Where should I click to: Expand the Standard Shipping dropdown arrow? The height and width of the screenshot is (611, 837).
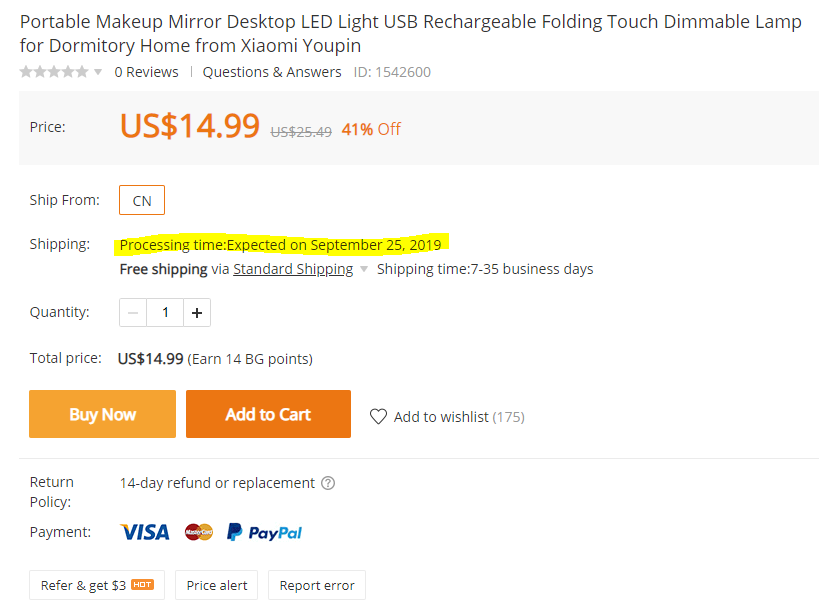click(364, 269)
